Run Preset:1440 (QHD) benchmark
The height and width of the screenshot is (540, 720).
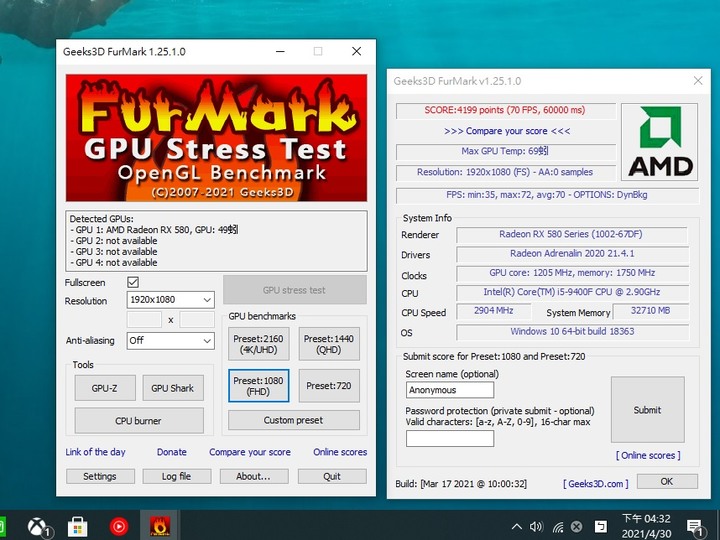point(329,344)
